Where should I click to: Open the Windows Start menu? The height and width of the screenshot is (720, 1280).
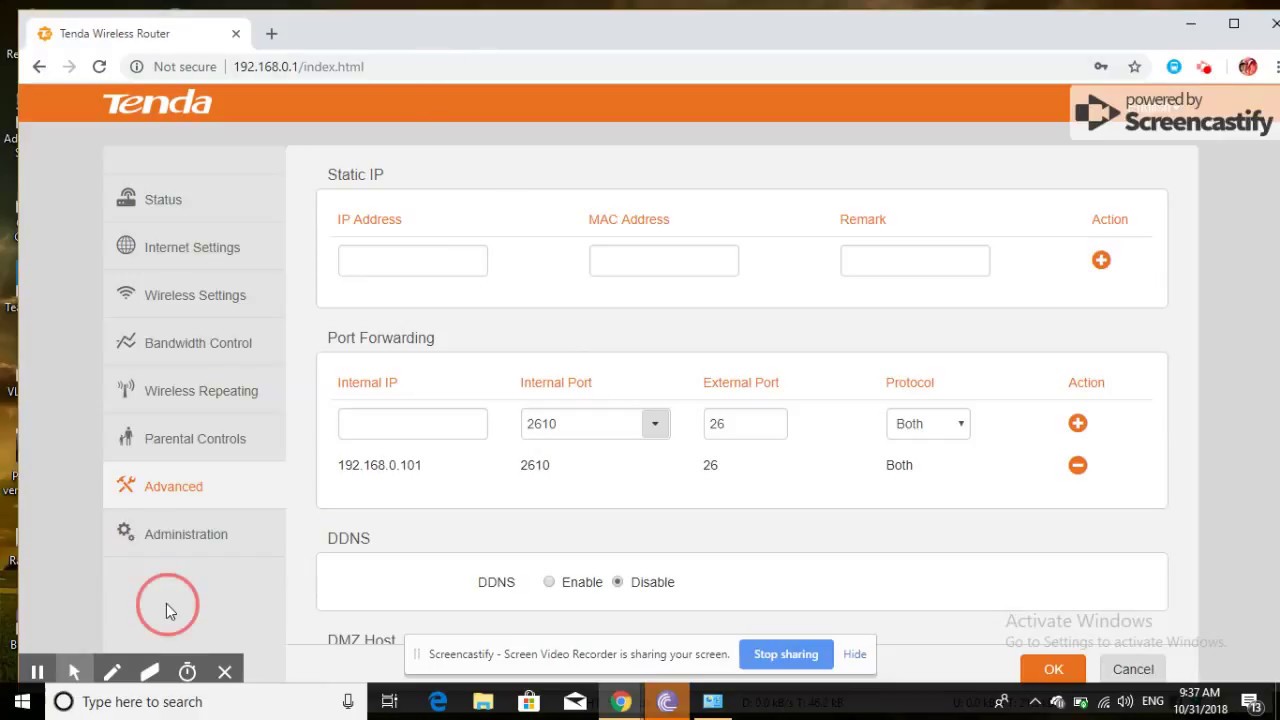(x=21, y=701)
